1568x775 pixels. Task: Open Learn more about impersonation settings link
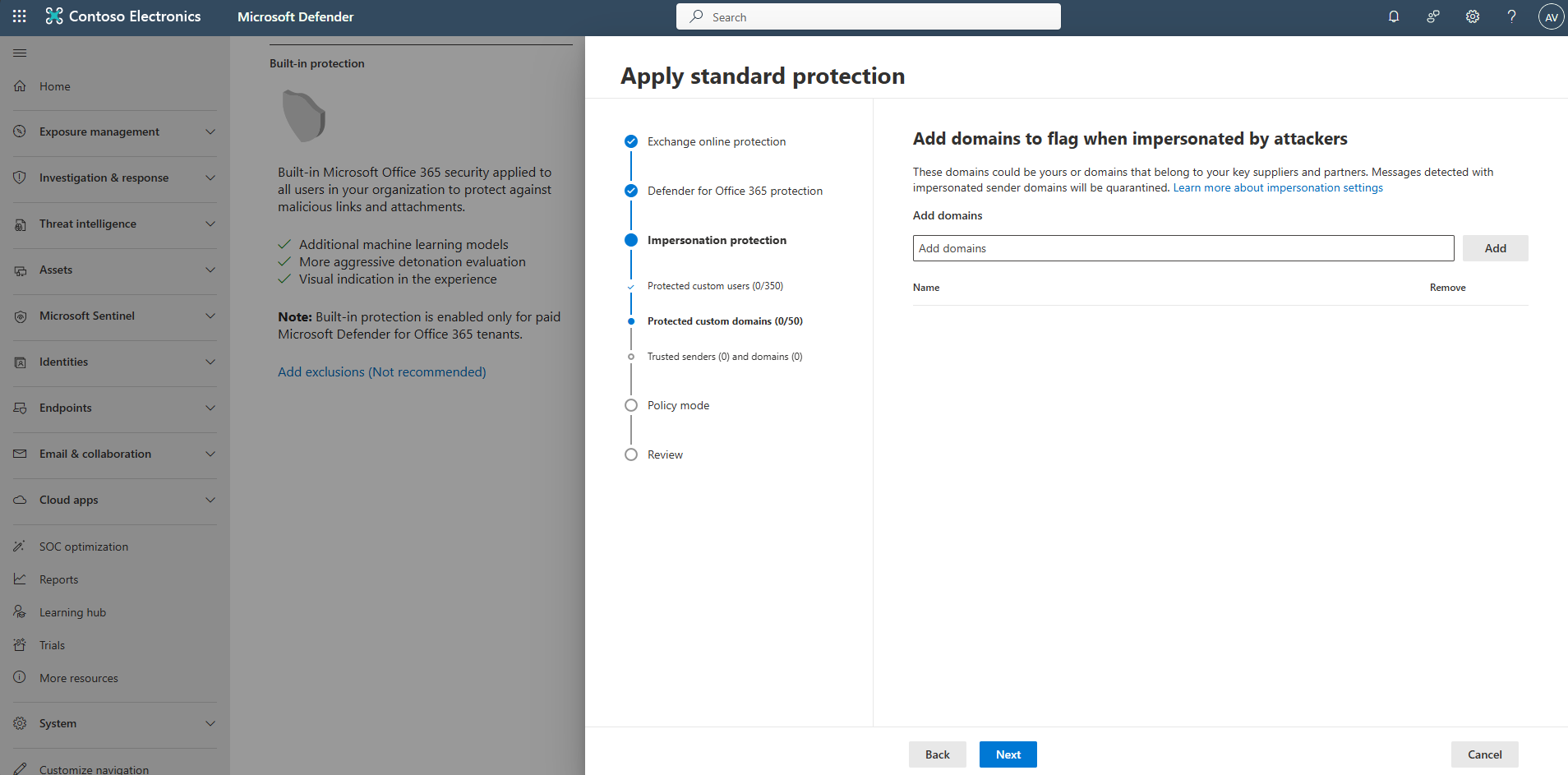tap(1278, 187)
